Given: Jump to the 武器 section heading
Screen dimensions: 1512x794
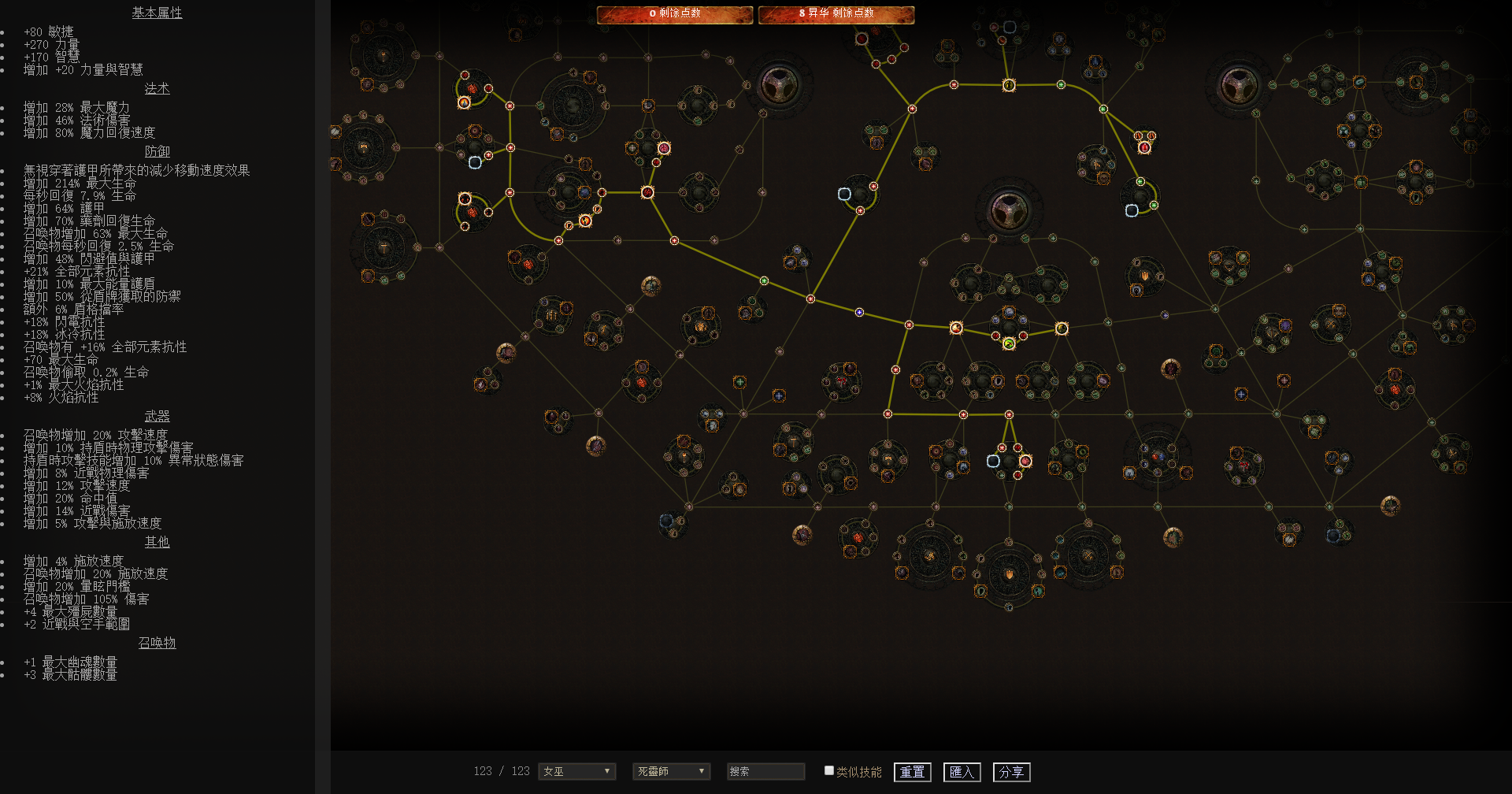Looking at the screenshot, I should [x=157, y=416].
